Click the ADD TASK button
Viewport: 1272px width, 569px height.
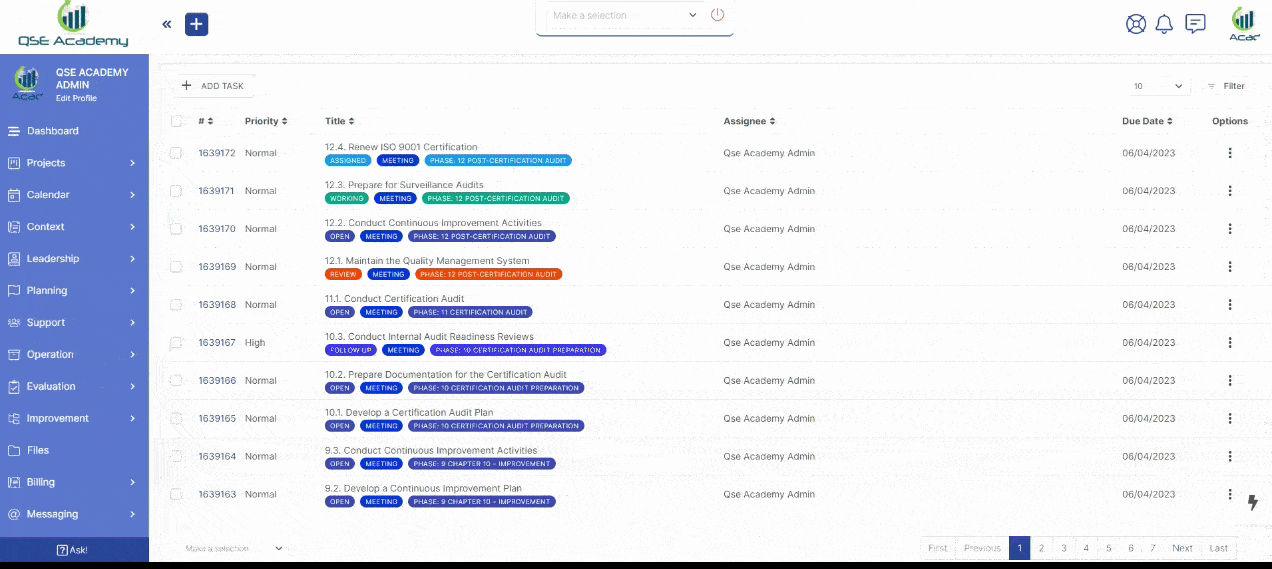point(213,86)
